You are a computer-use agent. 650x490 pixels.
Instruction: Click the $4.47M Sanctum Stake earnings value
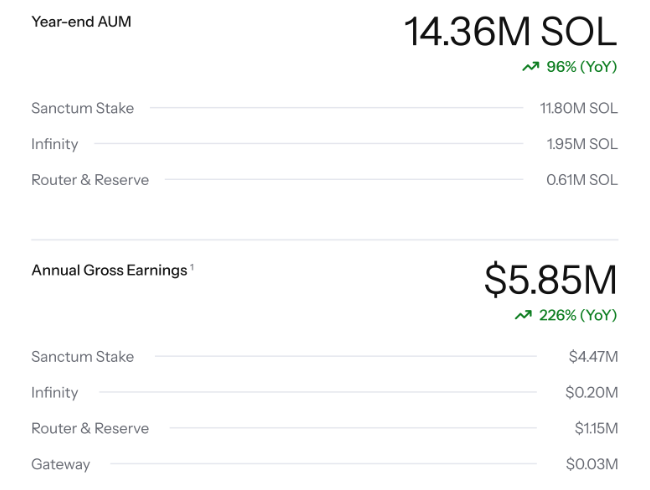point(592,357)
